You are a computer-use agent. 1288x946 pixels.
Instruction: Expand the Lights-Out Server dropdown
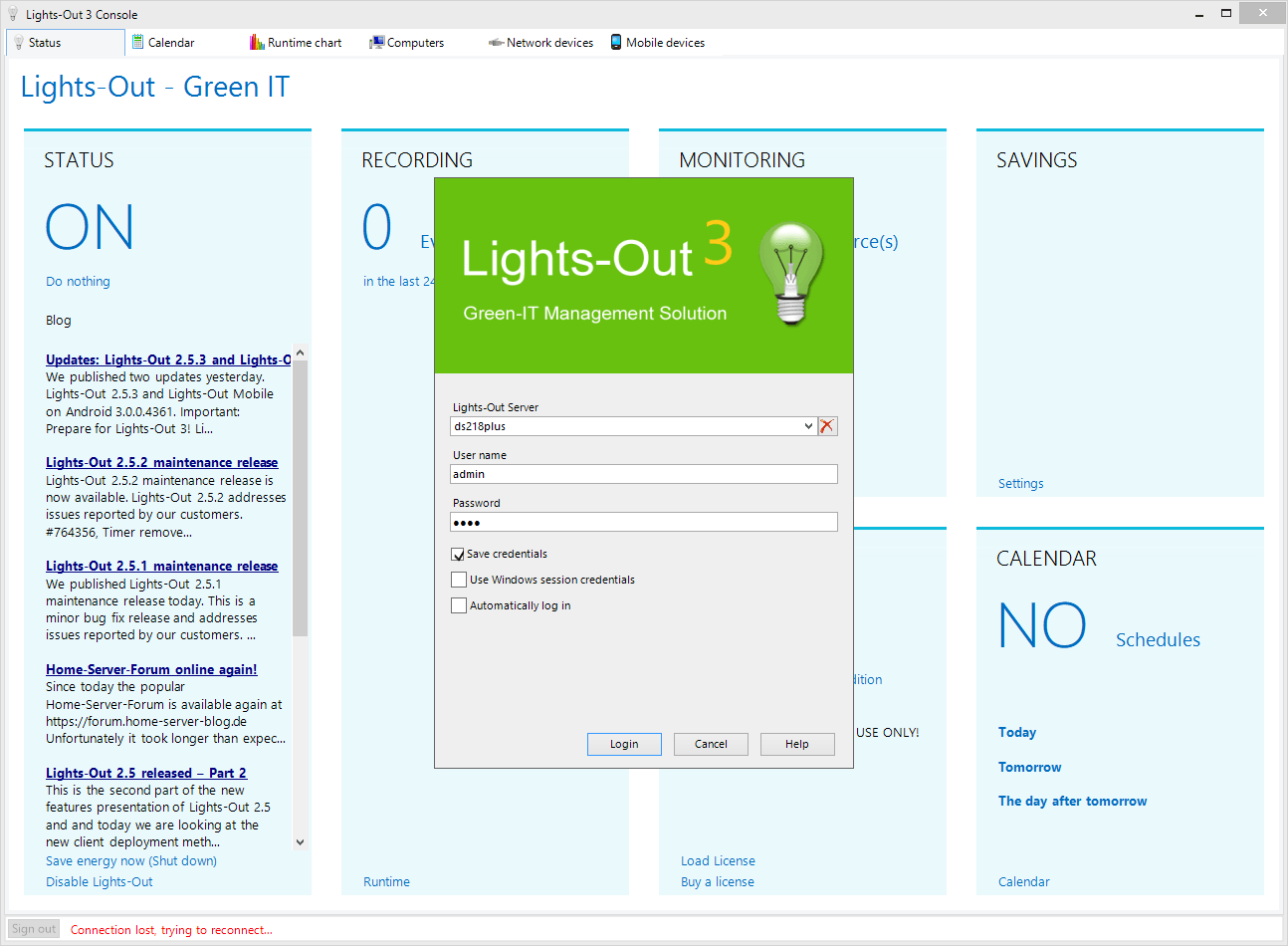coord(808,426)
